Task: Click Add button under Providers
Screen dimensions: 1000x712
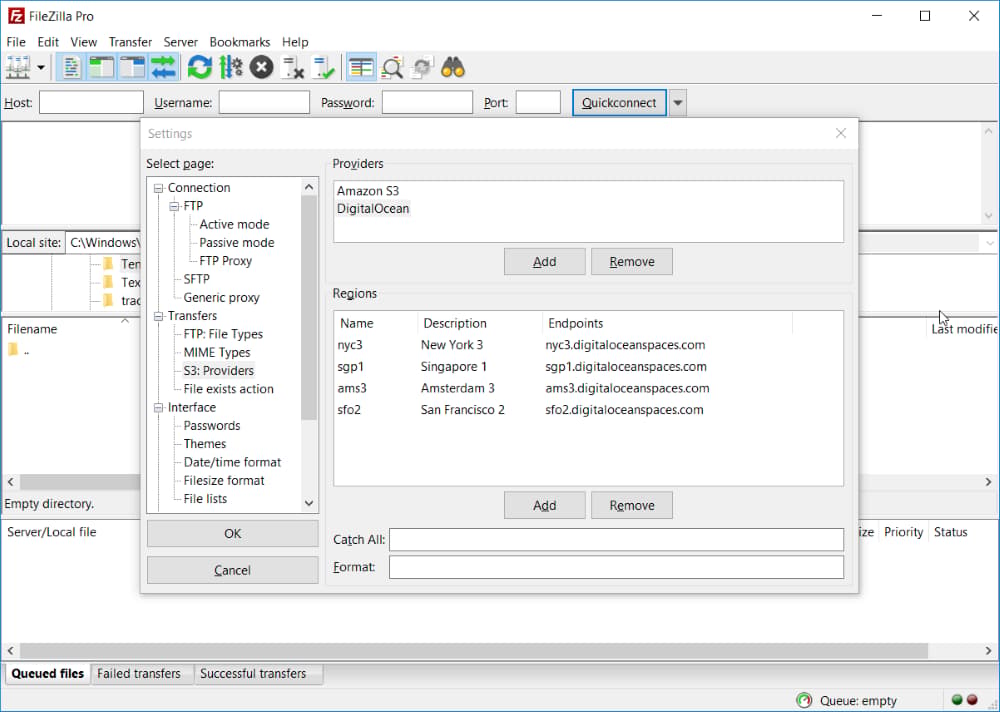Action: 545,262
